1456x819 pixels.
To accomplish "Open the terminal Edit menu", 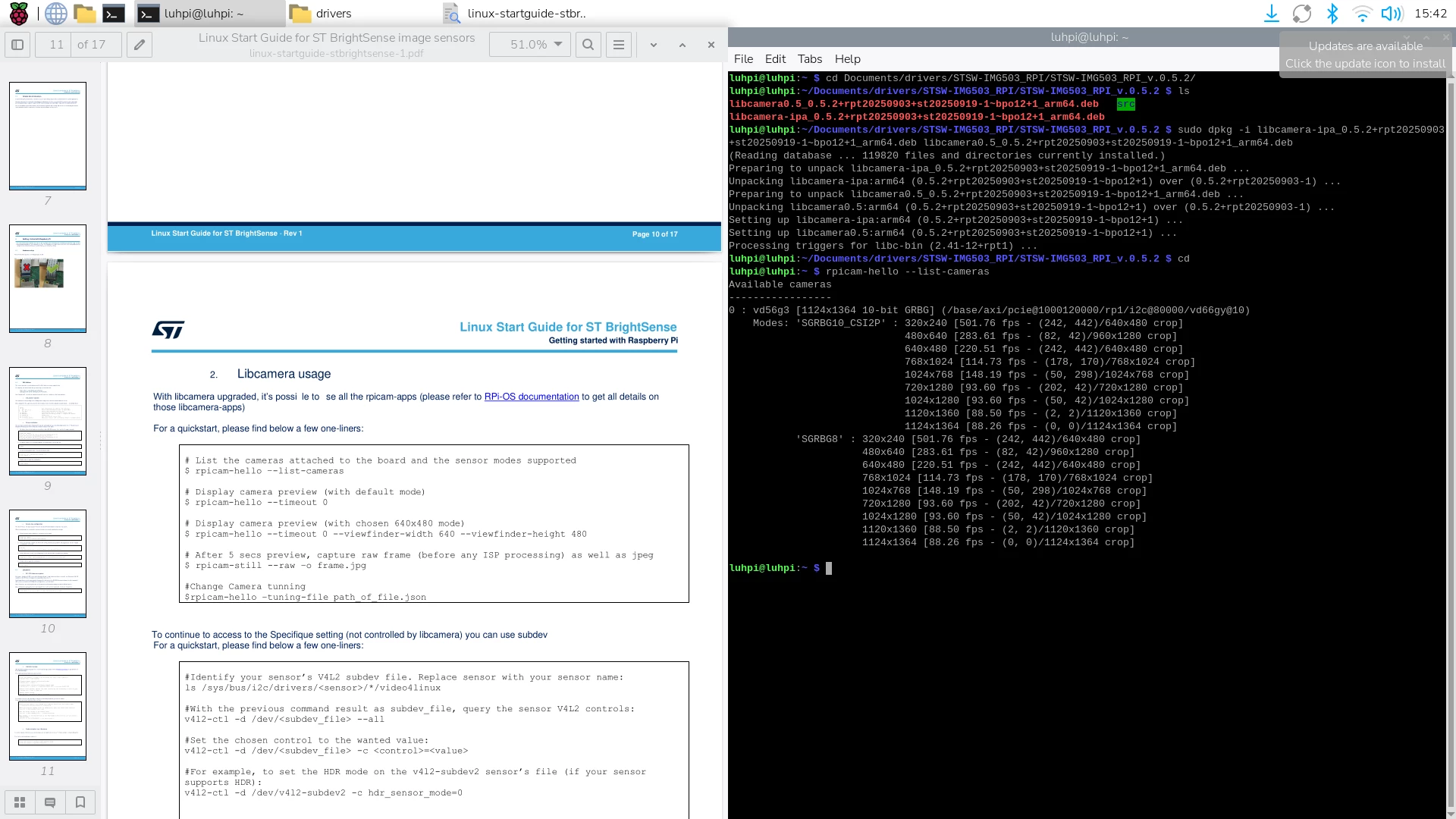I will click(775, 59).
